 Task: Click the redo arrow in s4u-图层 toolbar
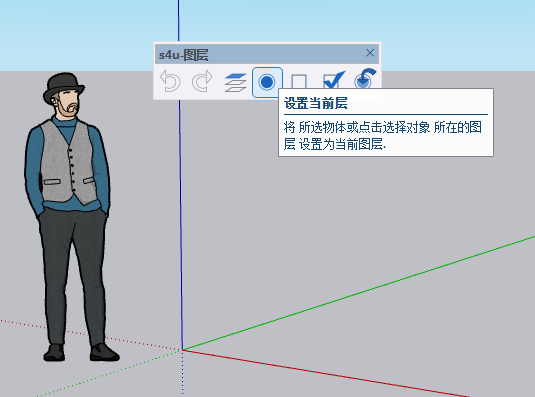click(x=202, y=81)
